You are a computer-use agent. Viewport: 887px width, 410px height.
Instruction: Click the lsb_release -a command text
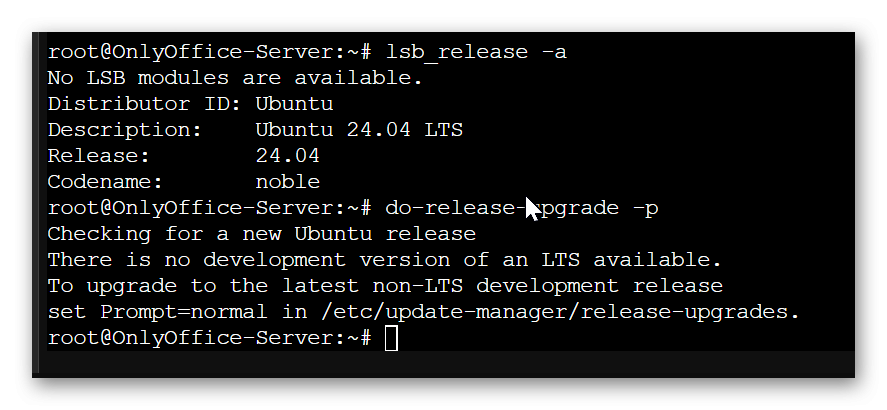pos(476,52)
